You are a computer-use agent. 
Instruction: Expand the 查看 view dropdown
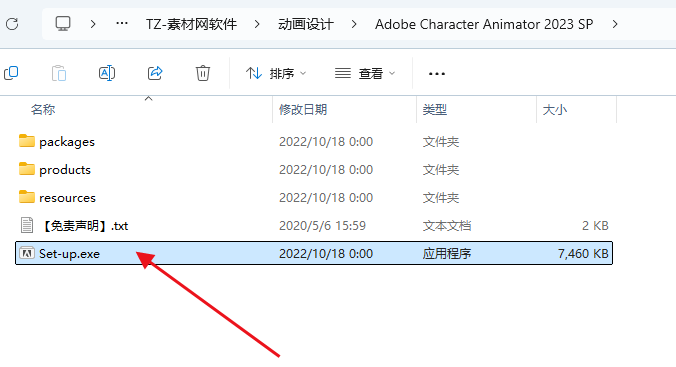(x=365, y=73)
